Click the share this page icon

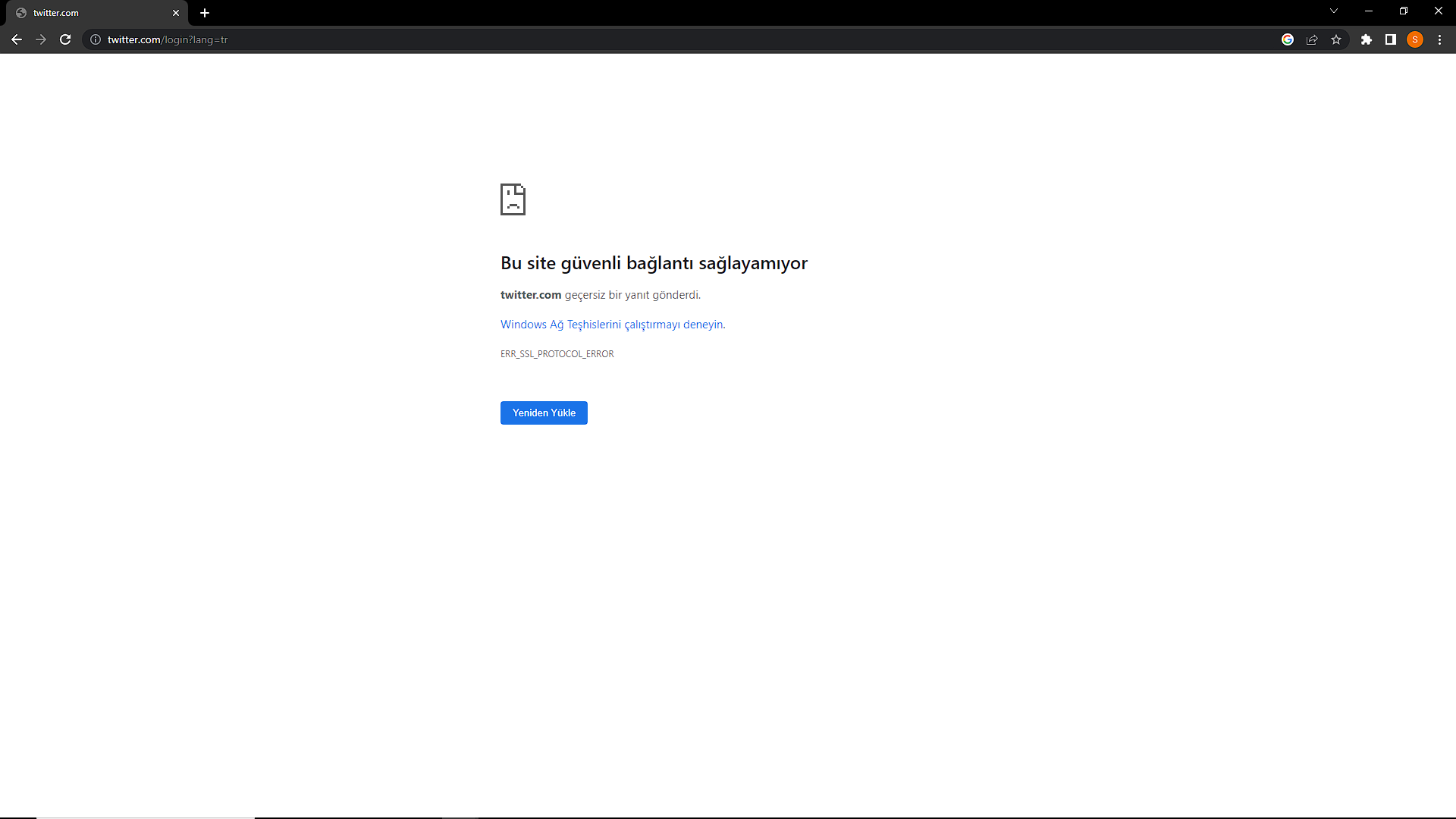(x=1312, y=39)
